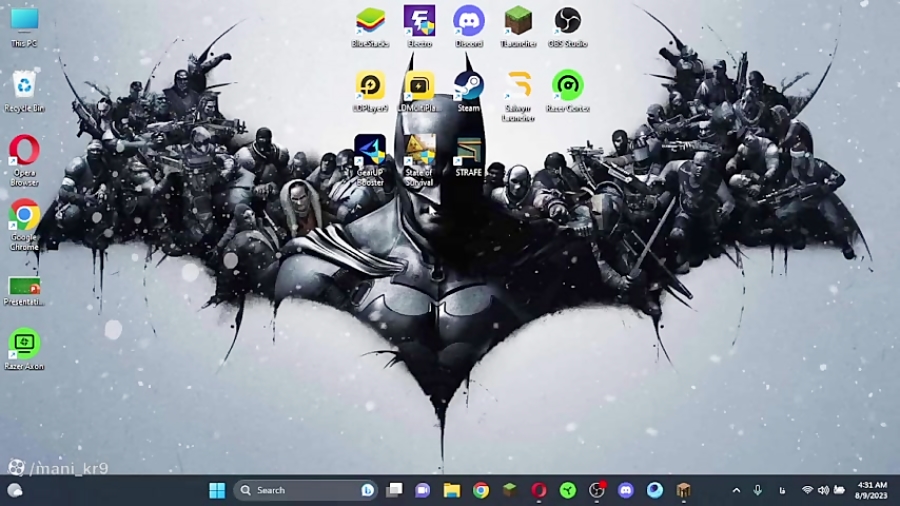Select the Opera Browser desktop shortcut
The image size is (900, 506).
24,159
